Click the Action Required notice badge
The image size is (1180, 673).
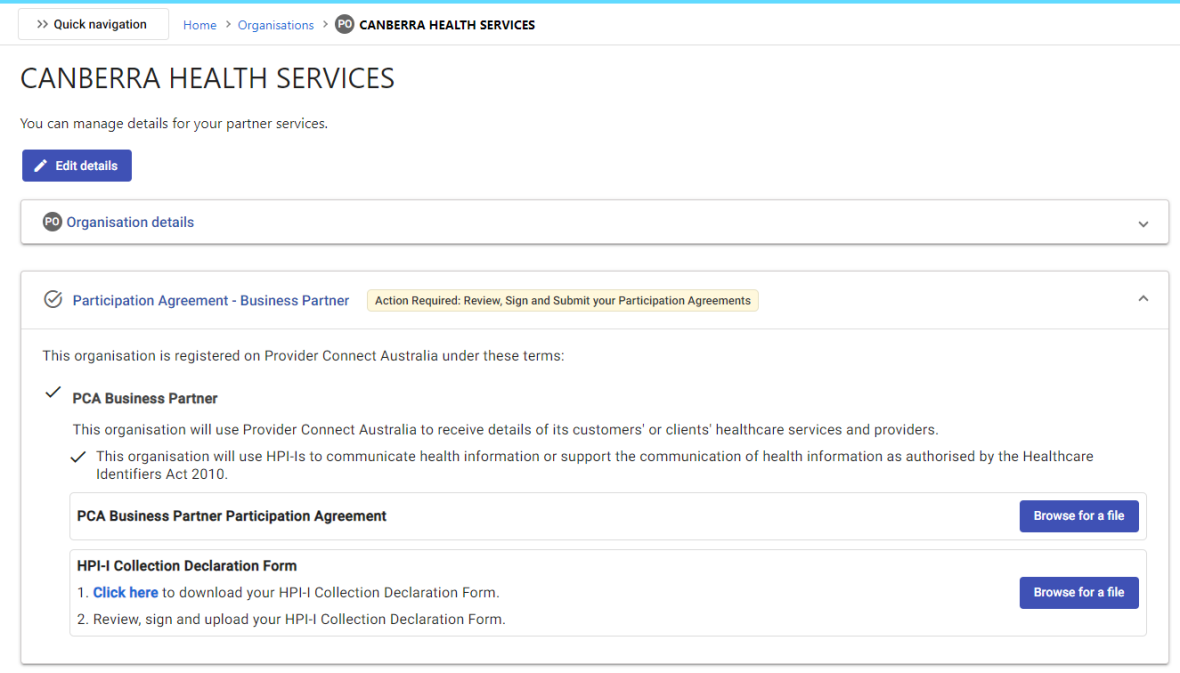[x=562, y=300]
